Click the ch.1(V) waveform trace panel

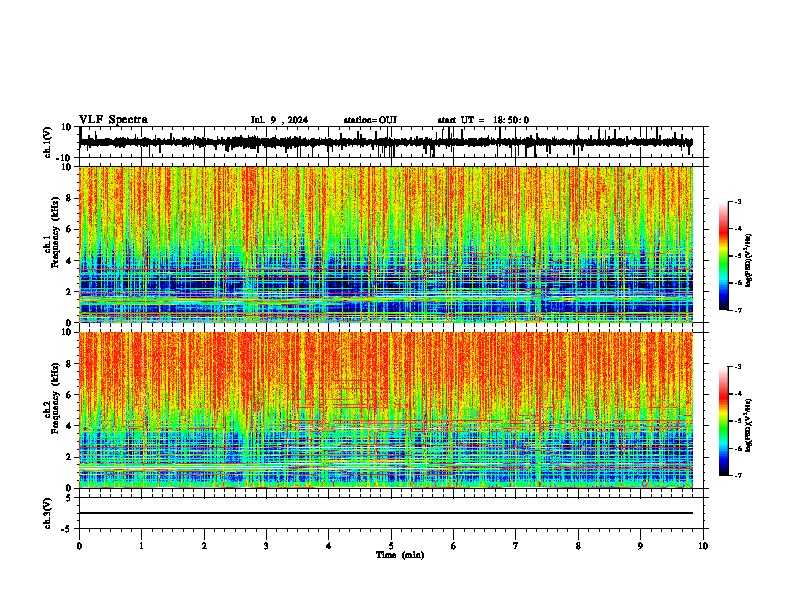tap(391, 142)
